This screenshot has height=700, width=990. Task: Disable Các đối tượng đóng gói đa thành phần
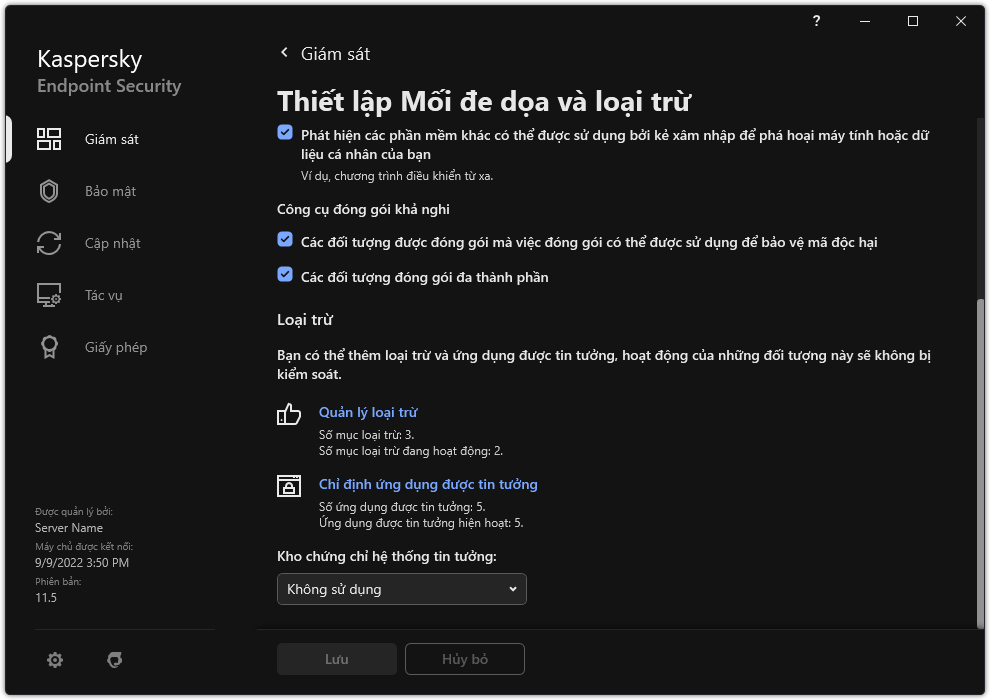click(285, 275)
